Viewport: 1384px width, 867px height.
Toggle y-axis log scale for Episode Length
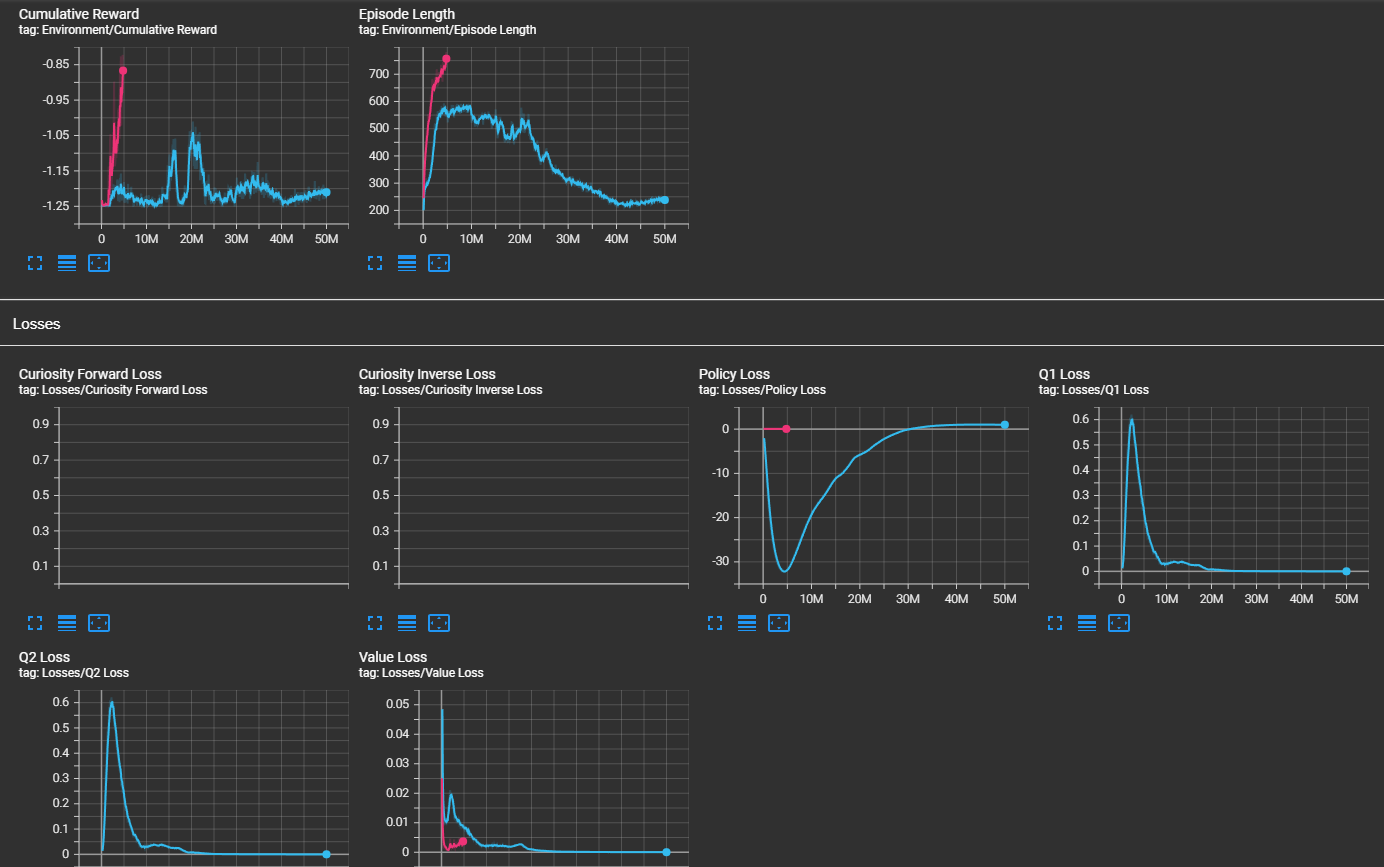(407, 263)
